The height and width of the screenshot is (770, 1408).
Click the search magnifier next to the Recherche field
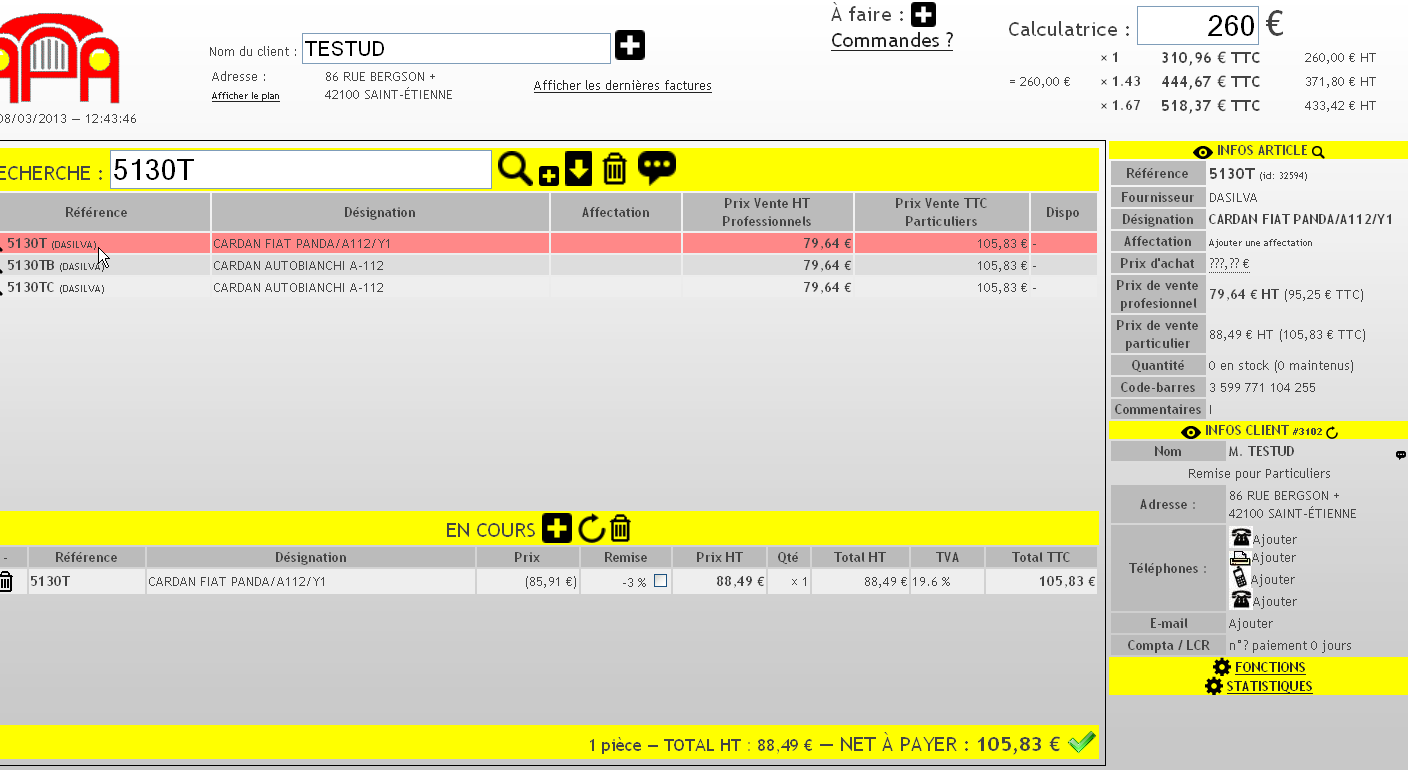515,169
